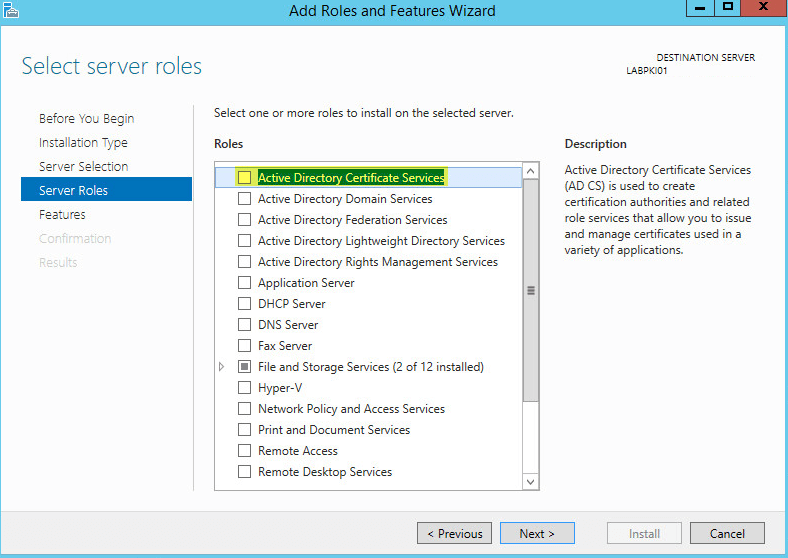
Task: Go to Before You Begin step
Action: click(86, 119)
